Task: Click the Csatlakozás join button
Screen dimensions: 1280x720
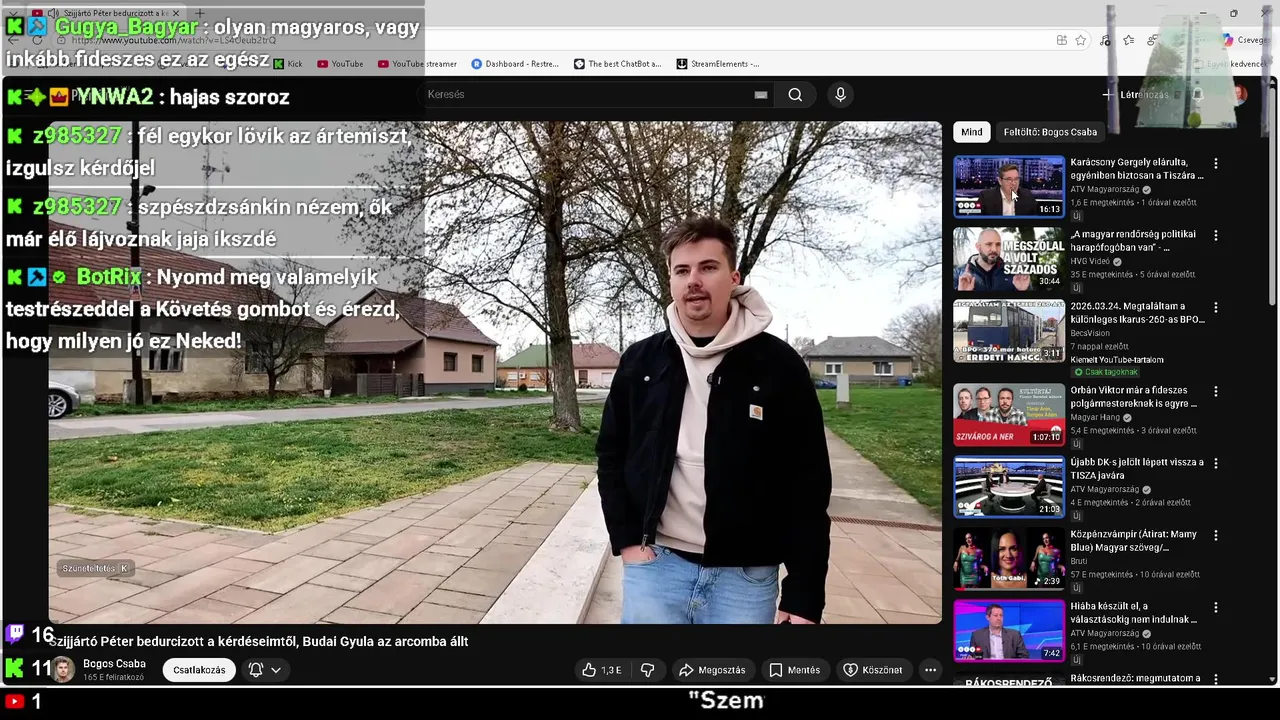Action: (x=199, y=670)
